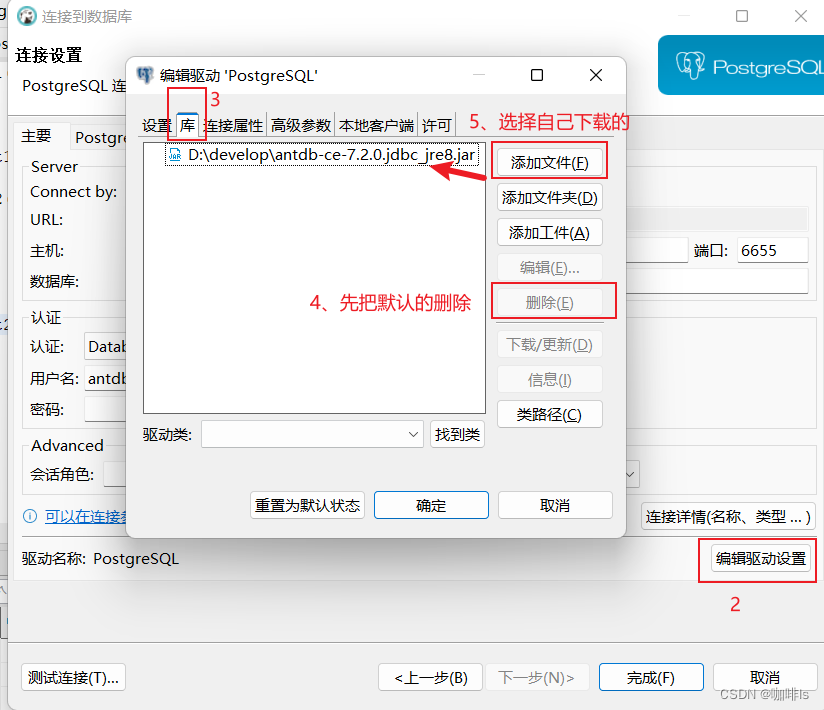Click 类路径(C) button
Image resolution: width=824 pixels, height=710 pixels.
tap(550, 415)
